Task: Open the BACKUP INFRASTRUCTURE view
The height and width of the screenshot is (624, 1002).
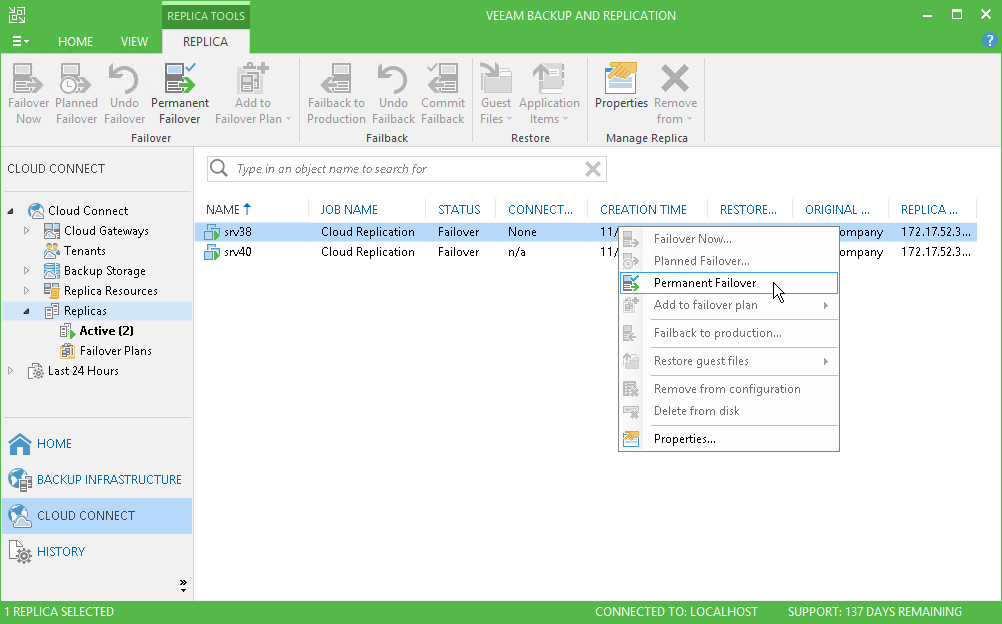Action: pos(97,480)
